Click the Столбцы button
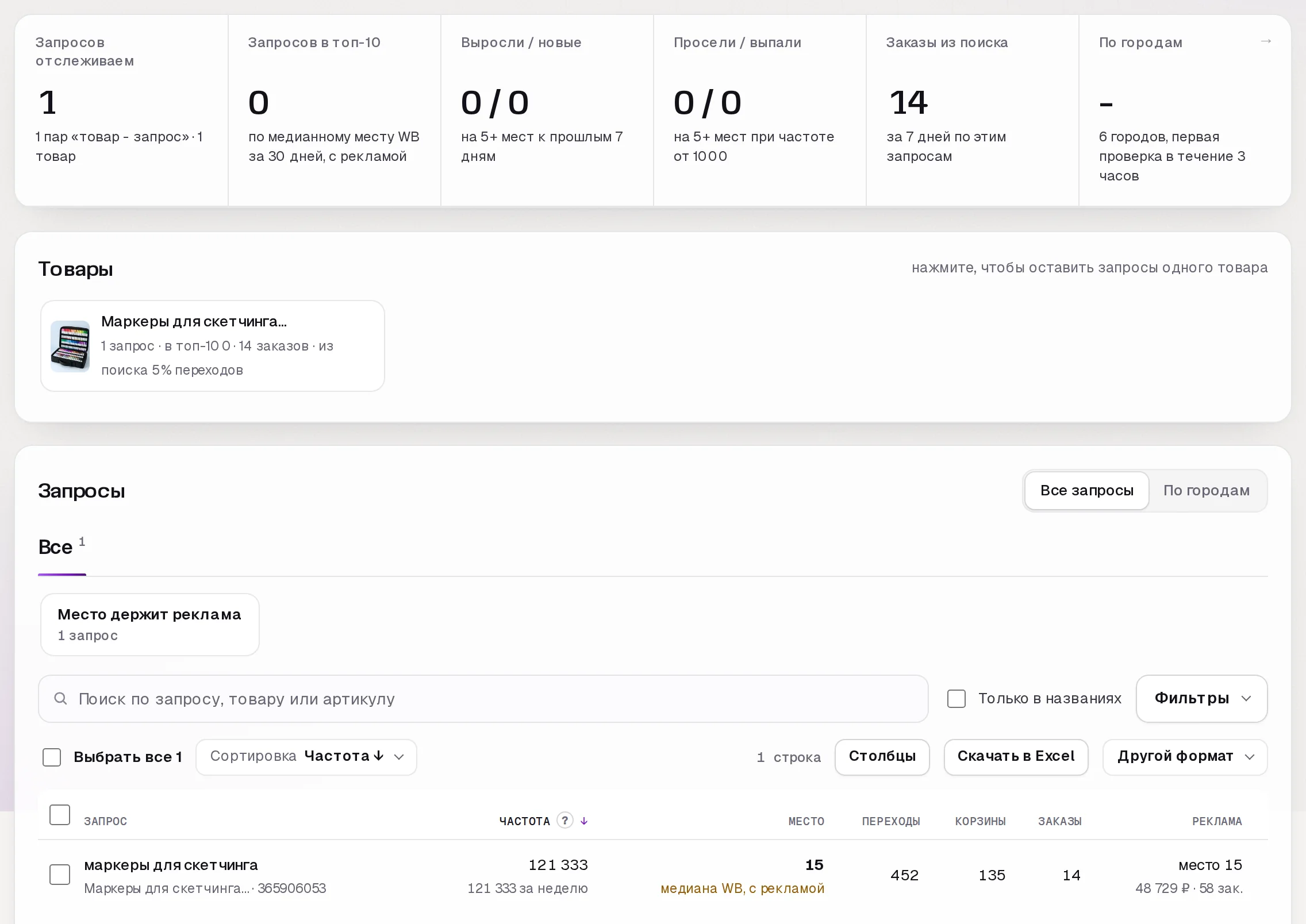Screen dimensions: 1306x924 click(882, 757)
